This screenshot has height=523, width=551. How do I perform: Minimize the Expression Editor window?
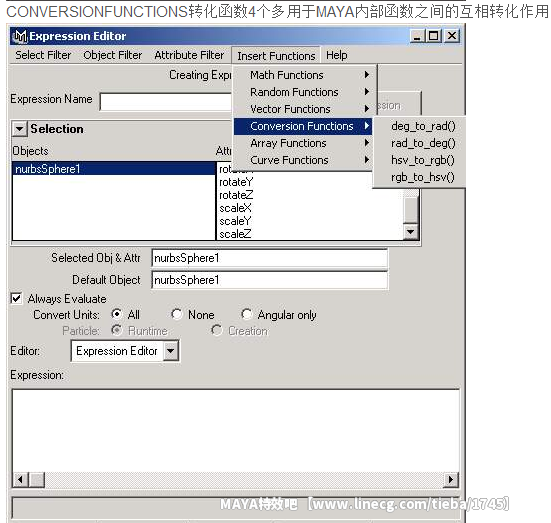(x=417, y=36)
